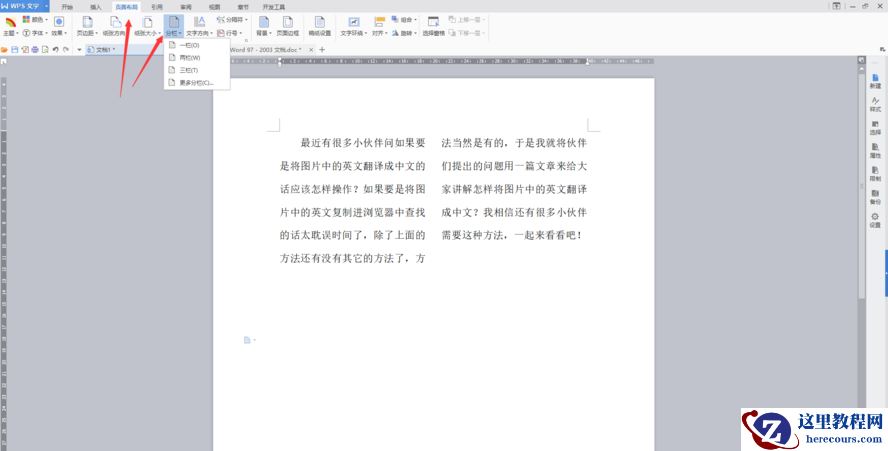Click the 上移一层 bring forward button

pyautogui.click(x=467, y=20)
